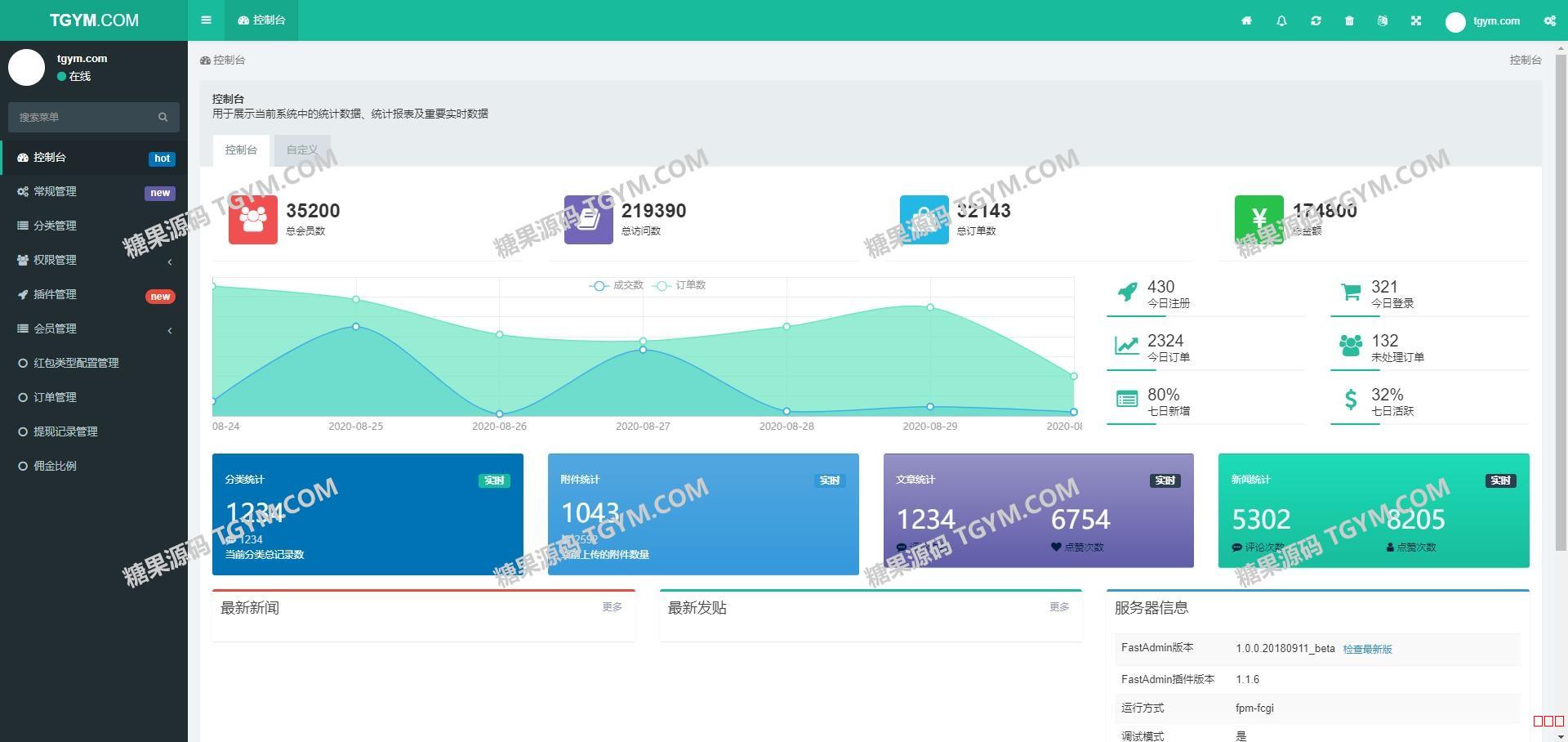Image resolution: width=1568 pixels, height=742 pixels.
Task: Open 红包类型配置管理 in the sidebar
Action: tap(94, 363)
